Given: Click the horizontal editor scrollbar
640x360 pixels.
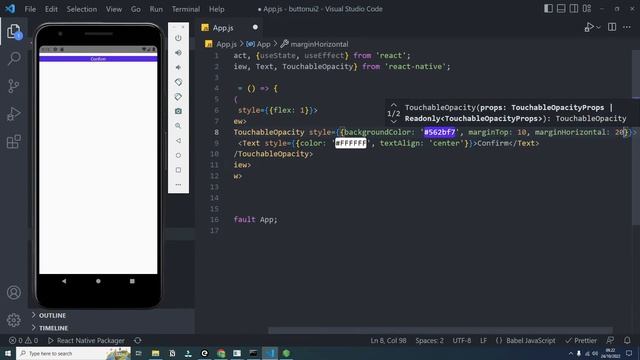Looking at the screenshot, I should [440, 330].
